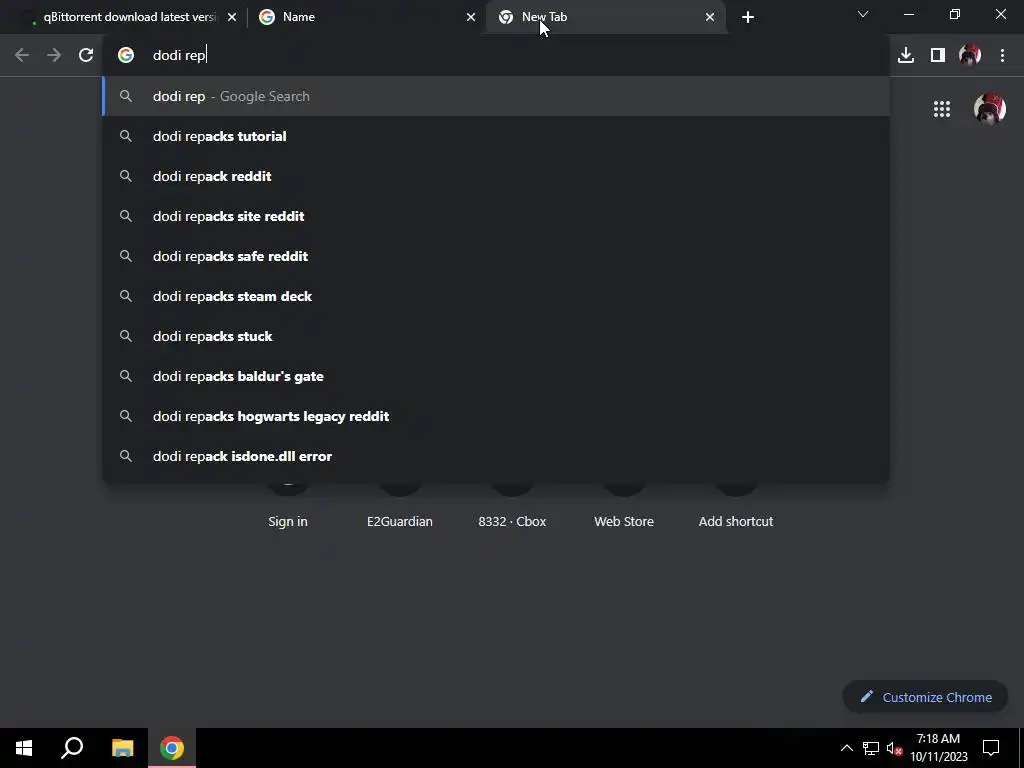The height and width of the screenshot is (768, 1024).
Task: Open the Google apps grid
Action: click(x=941, y=108)
